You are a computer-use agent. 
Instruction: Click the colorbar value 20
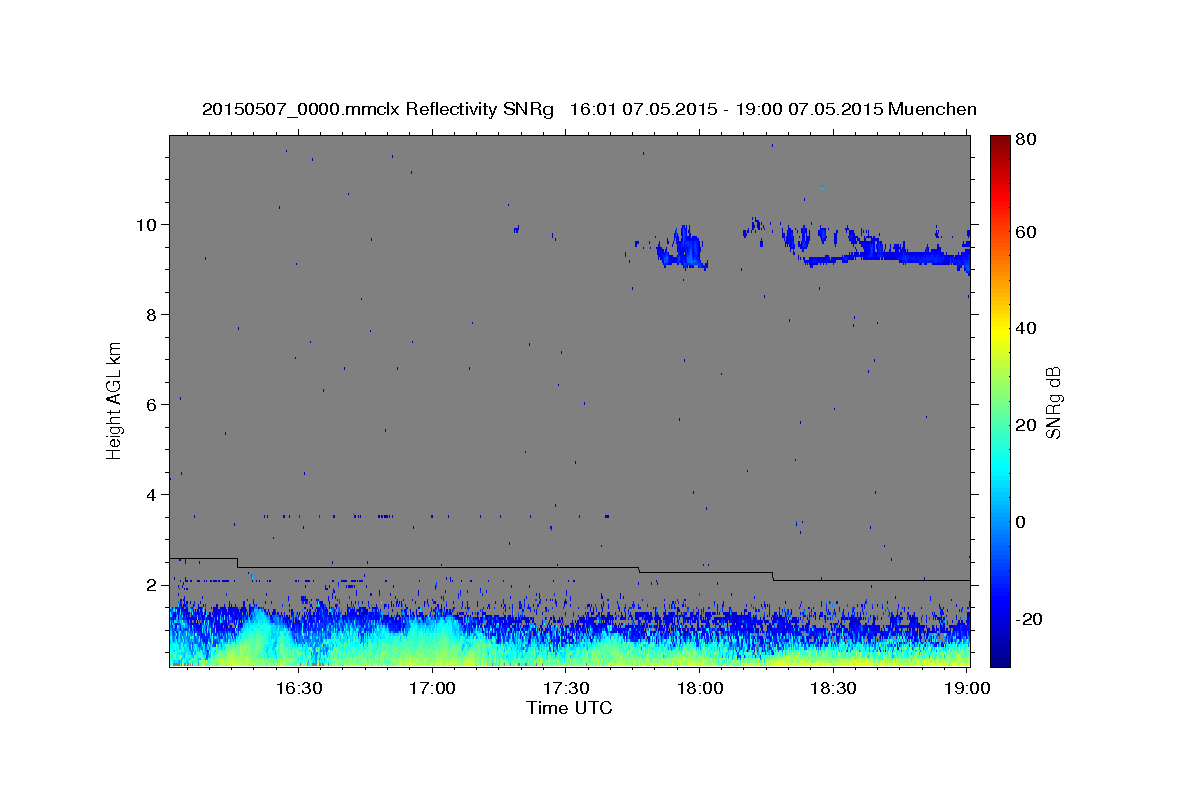tap(1027, 425)
